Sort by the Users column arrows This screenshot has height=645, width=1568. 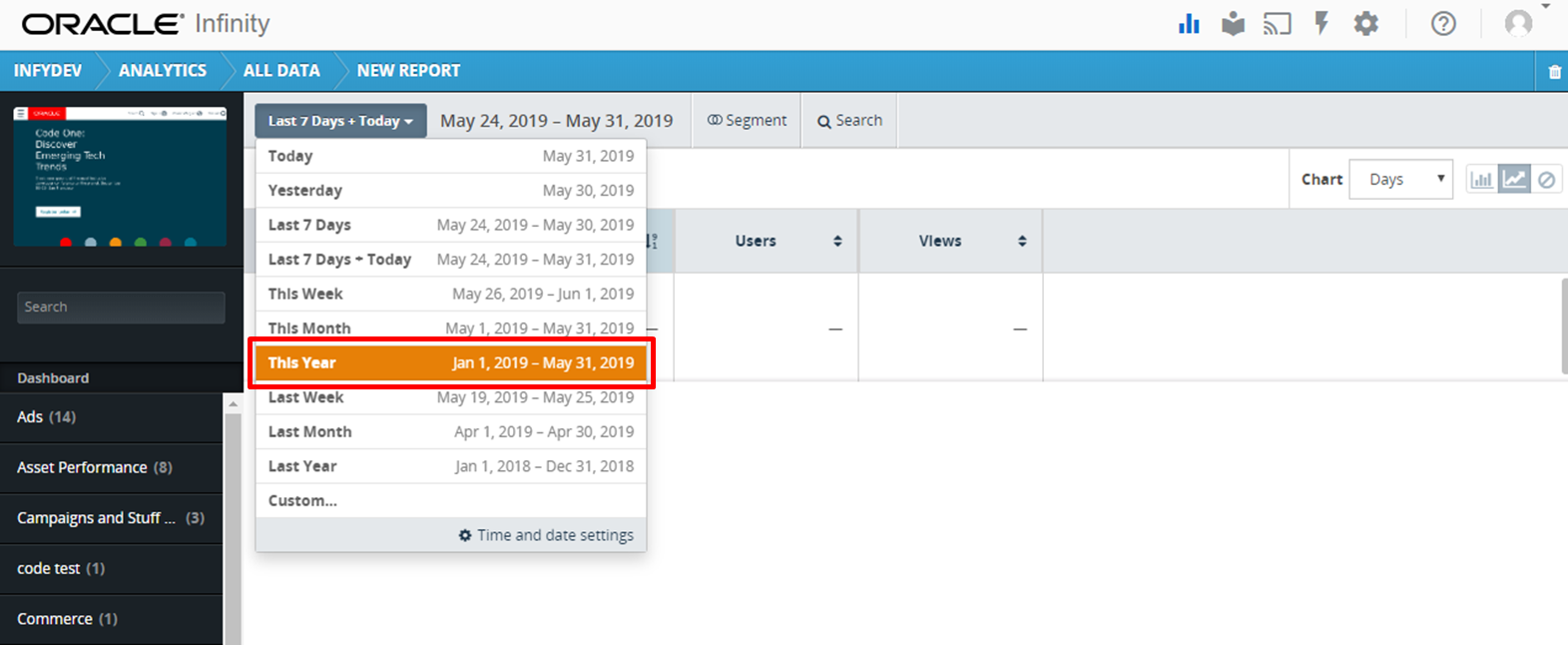pyautogui.click(x=837, y=241)
